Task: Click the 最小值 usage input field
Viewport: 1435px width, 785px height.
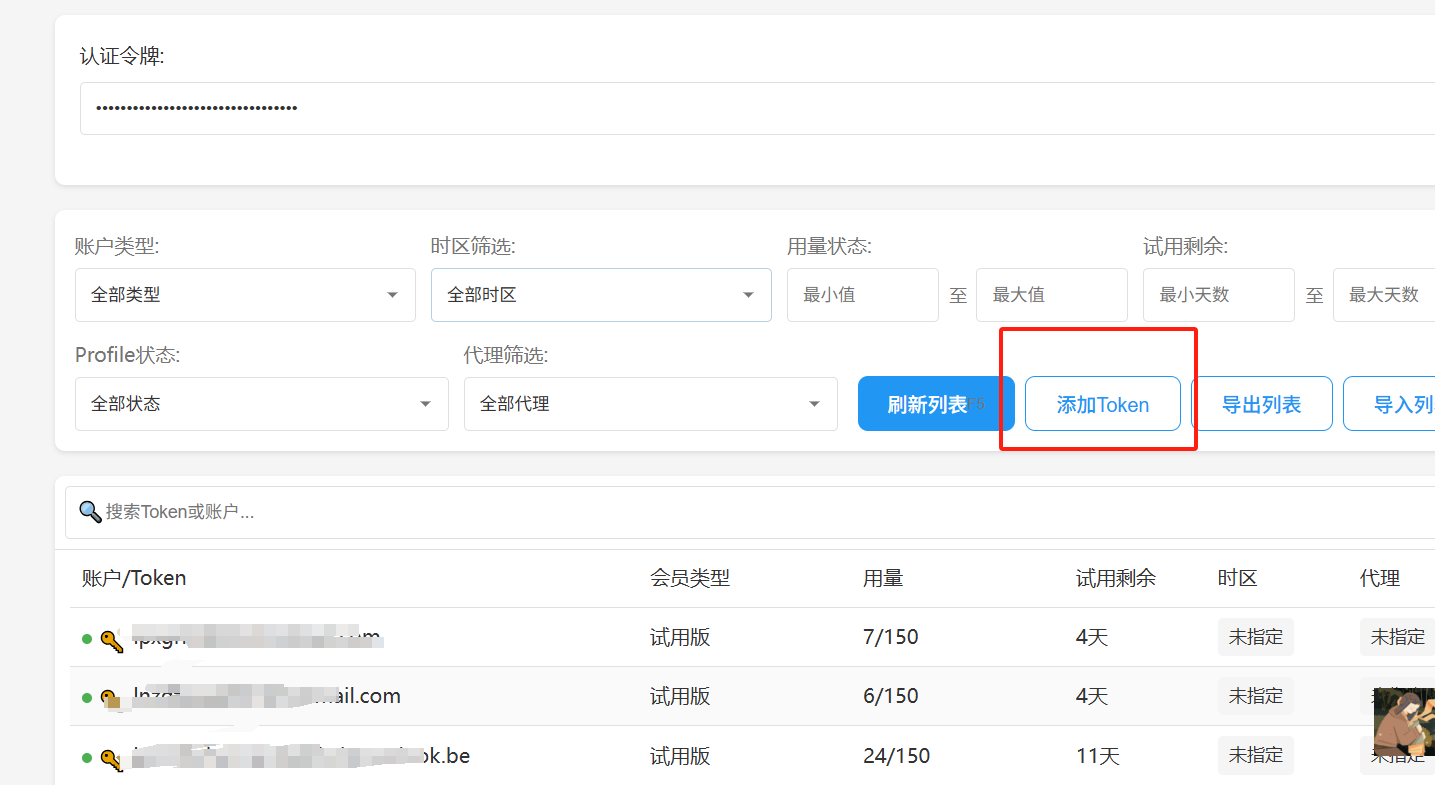Action: [862, 295]
